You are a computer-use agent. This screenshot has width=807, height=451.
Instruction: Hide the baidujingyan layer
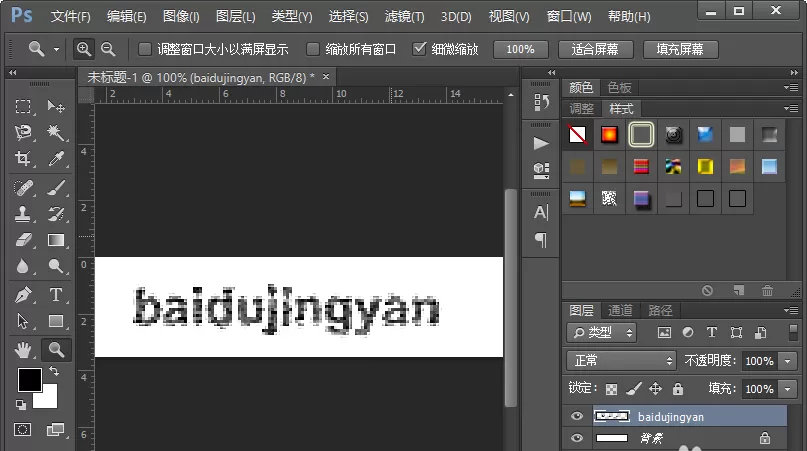[x=577, y=416]
